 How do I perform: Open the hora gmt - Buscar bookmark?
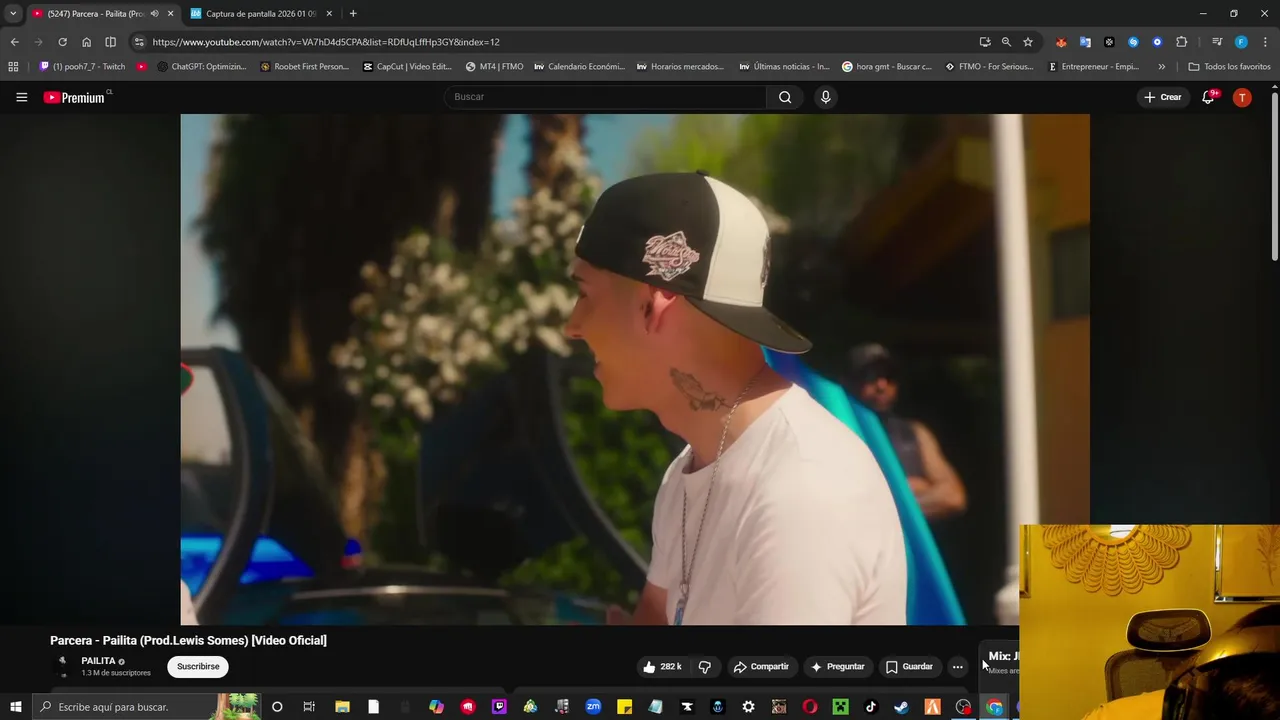tap(887, 67)
